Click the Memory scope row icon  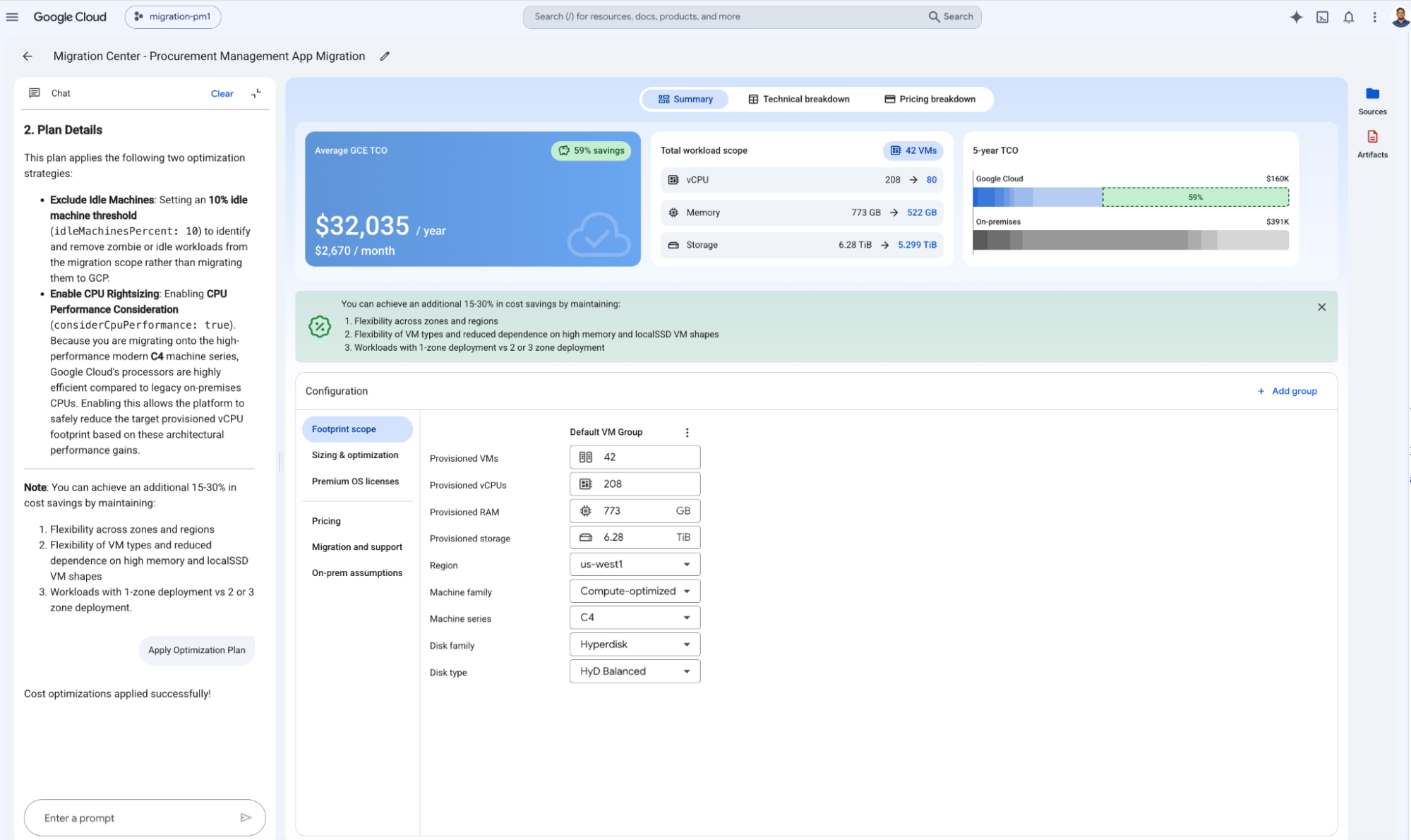point(673,212)
